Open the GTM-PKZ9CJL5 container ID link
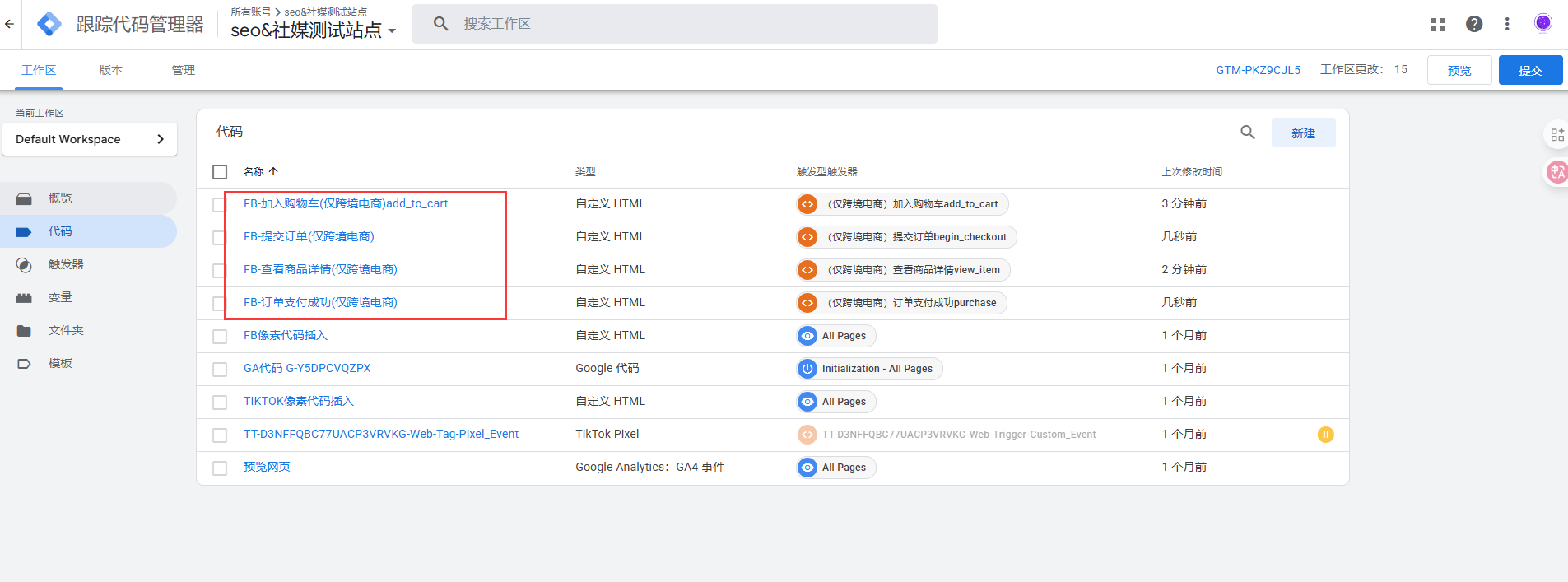 pos(1258,70)
